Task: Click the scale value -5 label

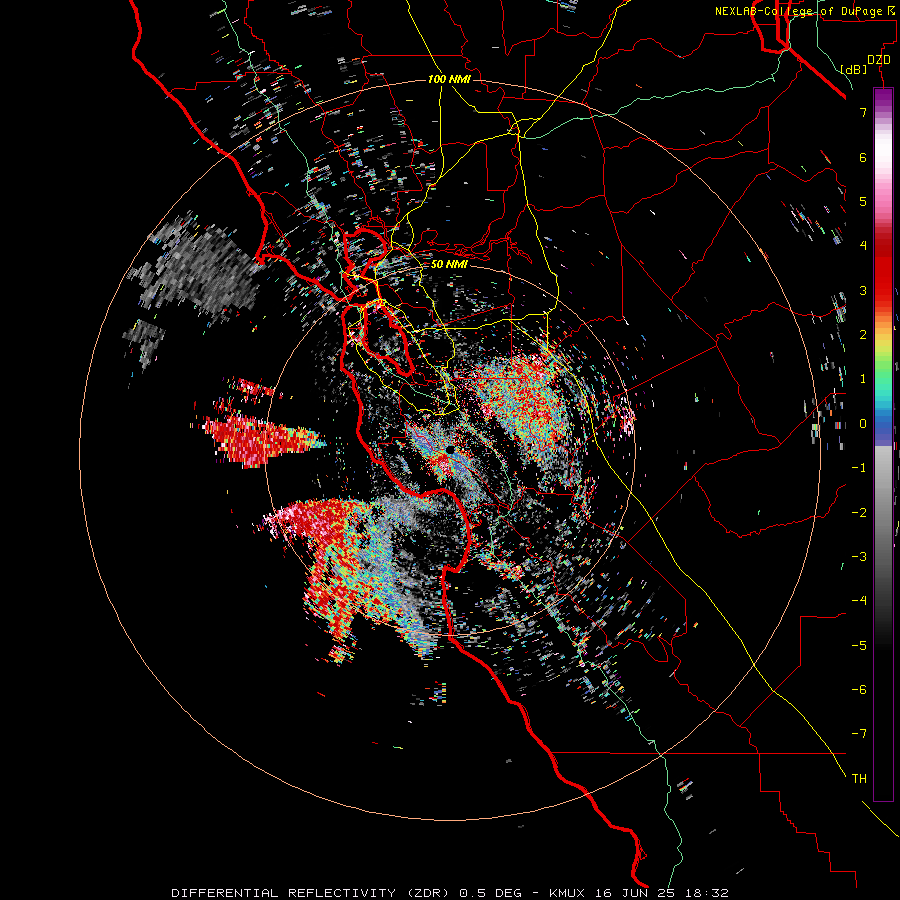Action: pyautogui.click(x=859, y=646)
